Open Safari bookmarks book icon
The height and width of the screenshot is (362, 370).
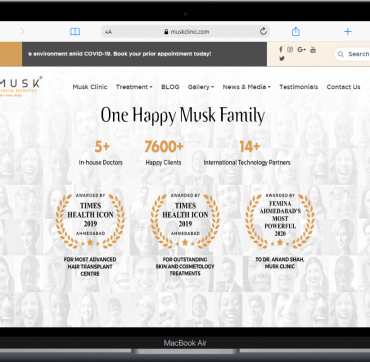75,32
